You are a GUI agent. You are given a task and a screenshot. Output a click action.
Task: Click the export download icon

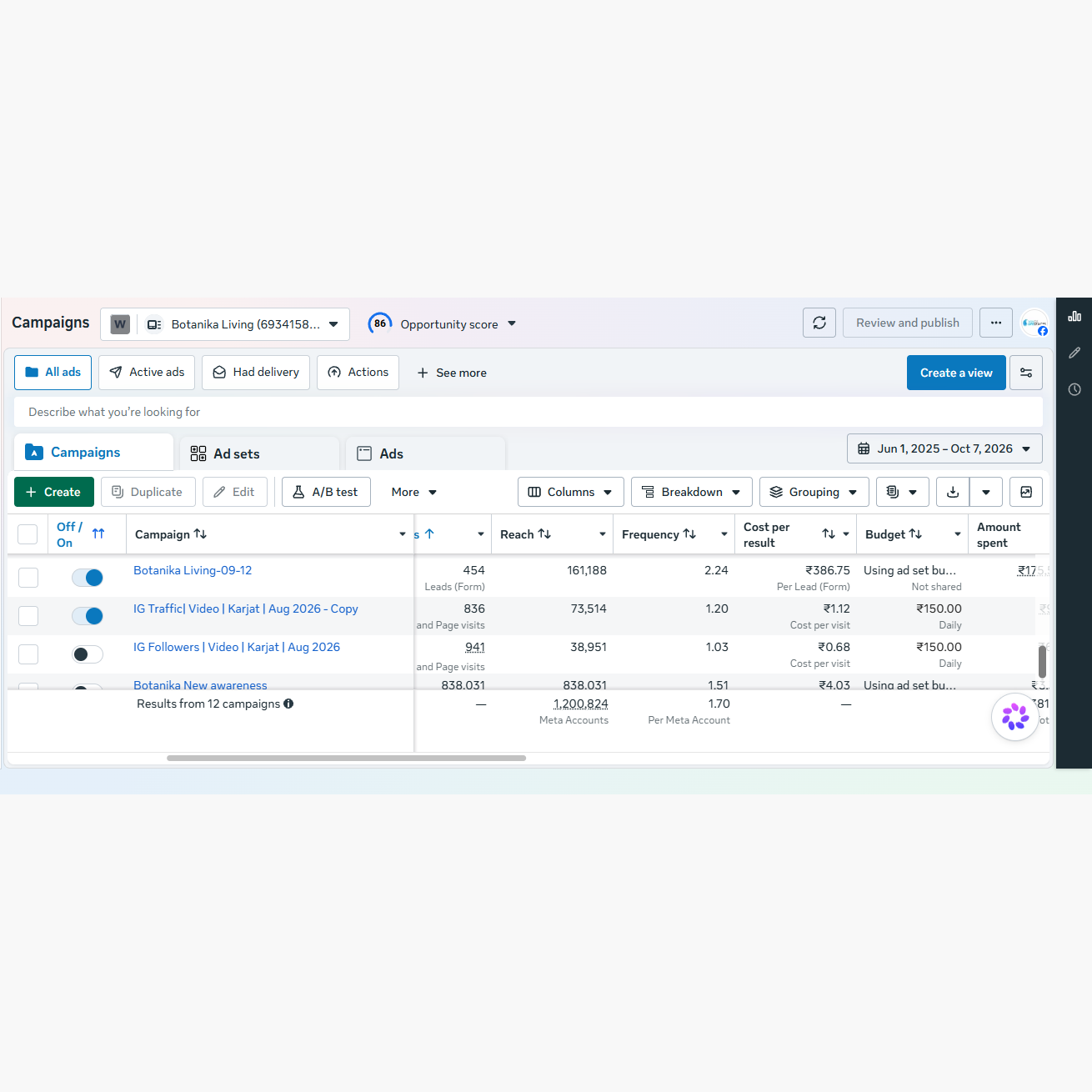953,492
